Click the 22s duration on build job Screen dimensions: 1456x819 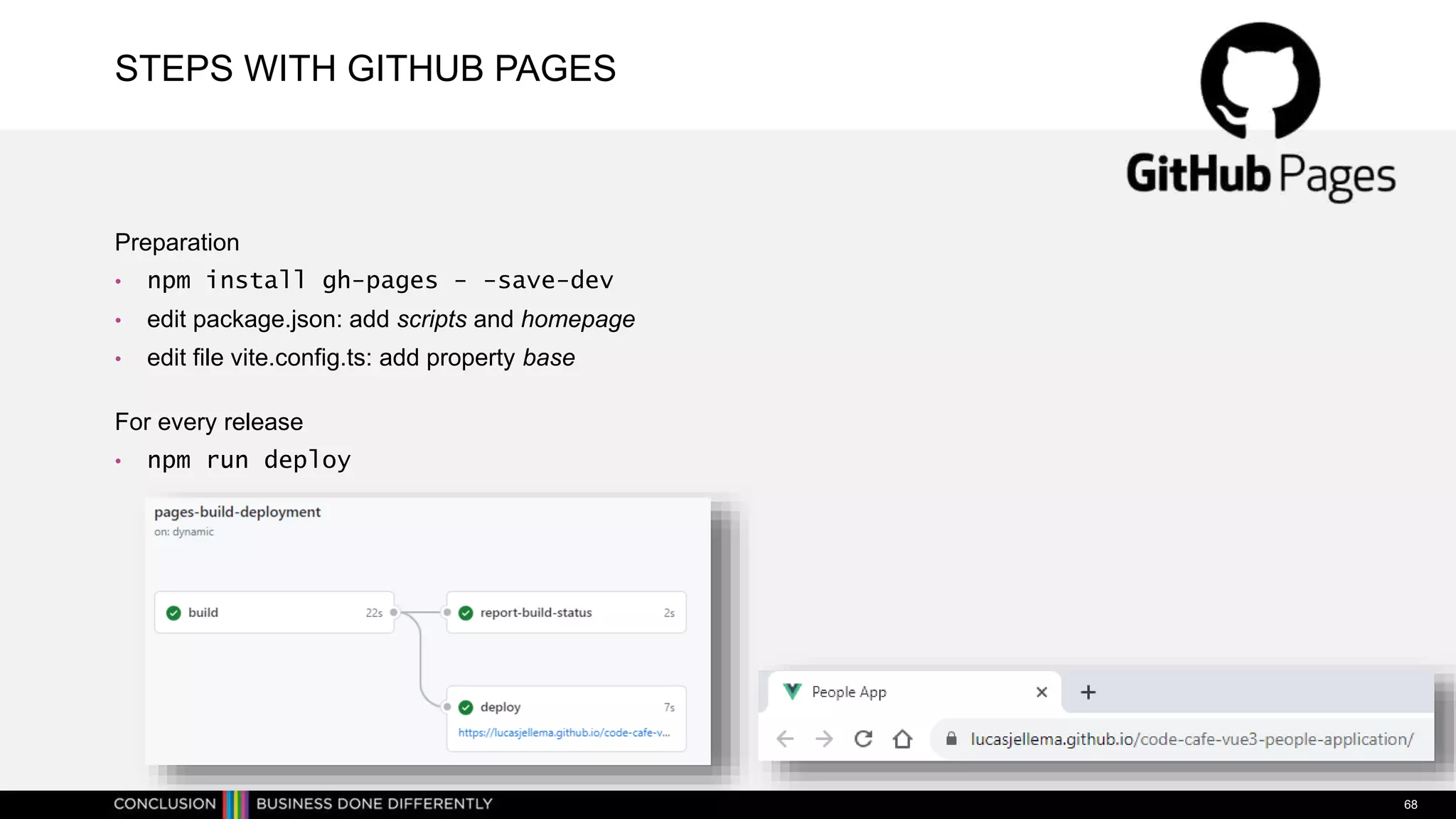pyautogui.click(x=374, y=613)
